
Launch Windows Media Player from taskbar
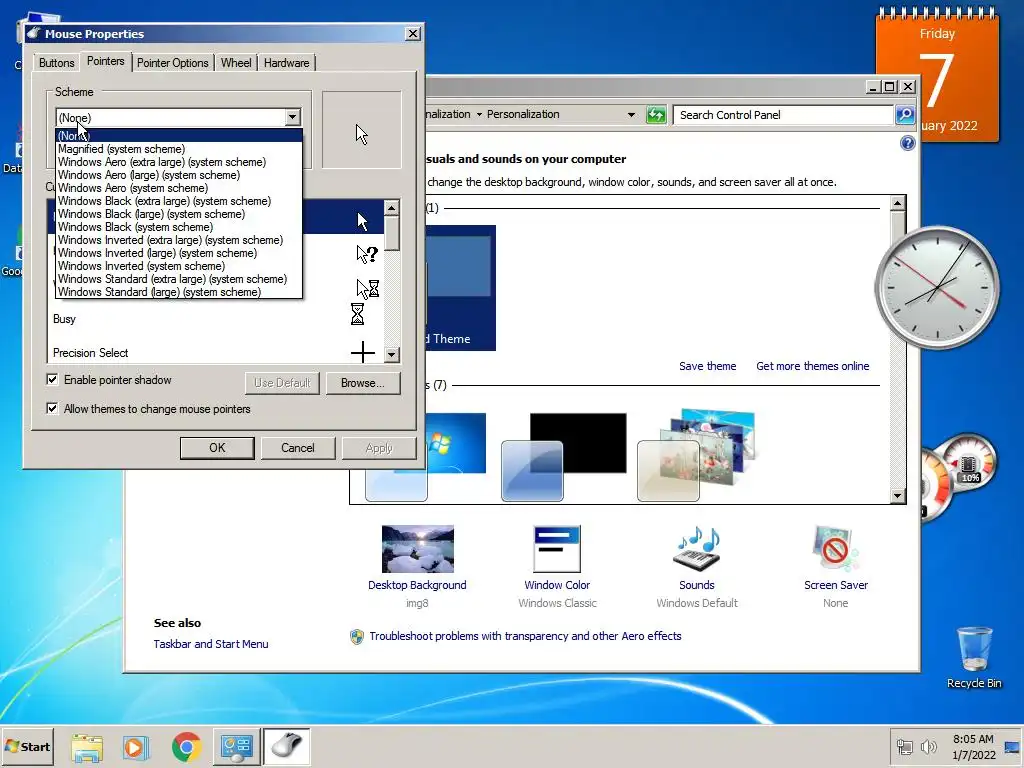[x=136, y=747]
